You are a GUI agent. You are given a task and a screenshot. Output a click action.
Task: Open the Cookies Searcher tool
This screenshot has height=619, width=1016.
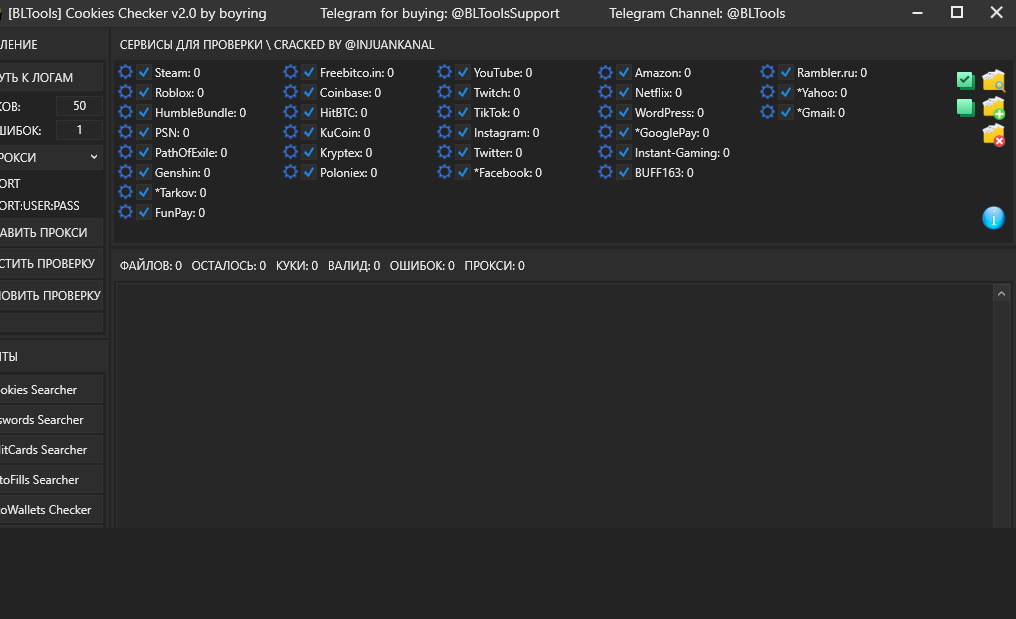point(51,390)
